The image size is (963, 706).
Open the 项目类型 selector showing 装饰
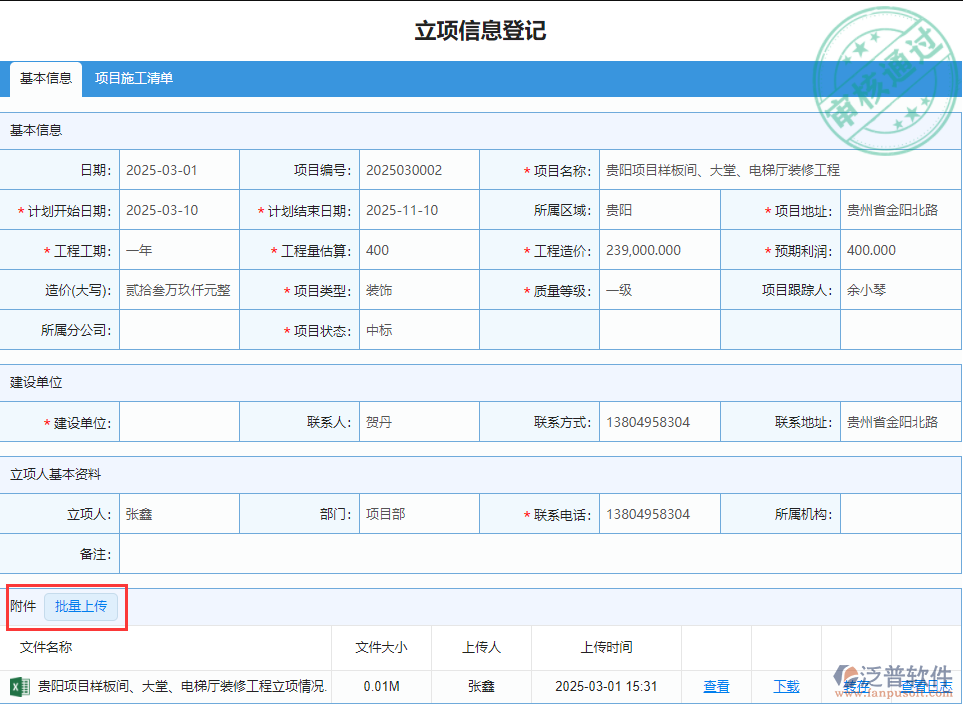coord(419,289)
